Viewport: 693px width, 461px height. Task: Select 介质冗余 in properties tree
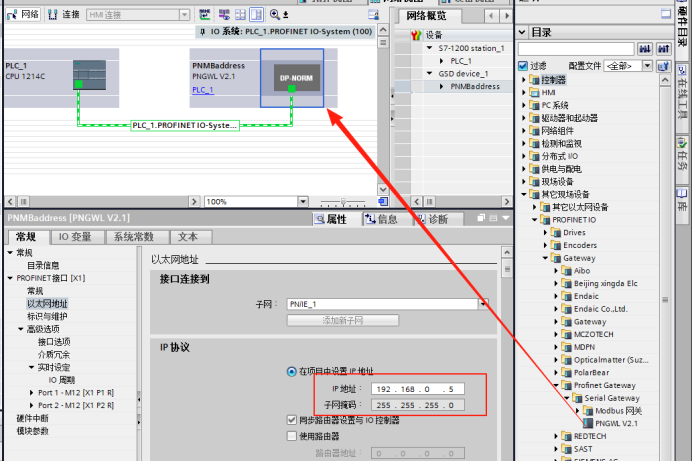pyautogui.click(x=54, y=354)
